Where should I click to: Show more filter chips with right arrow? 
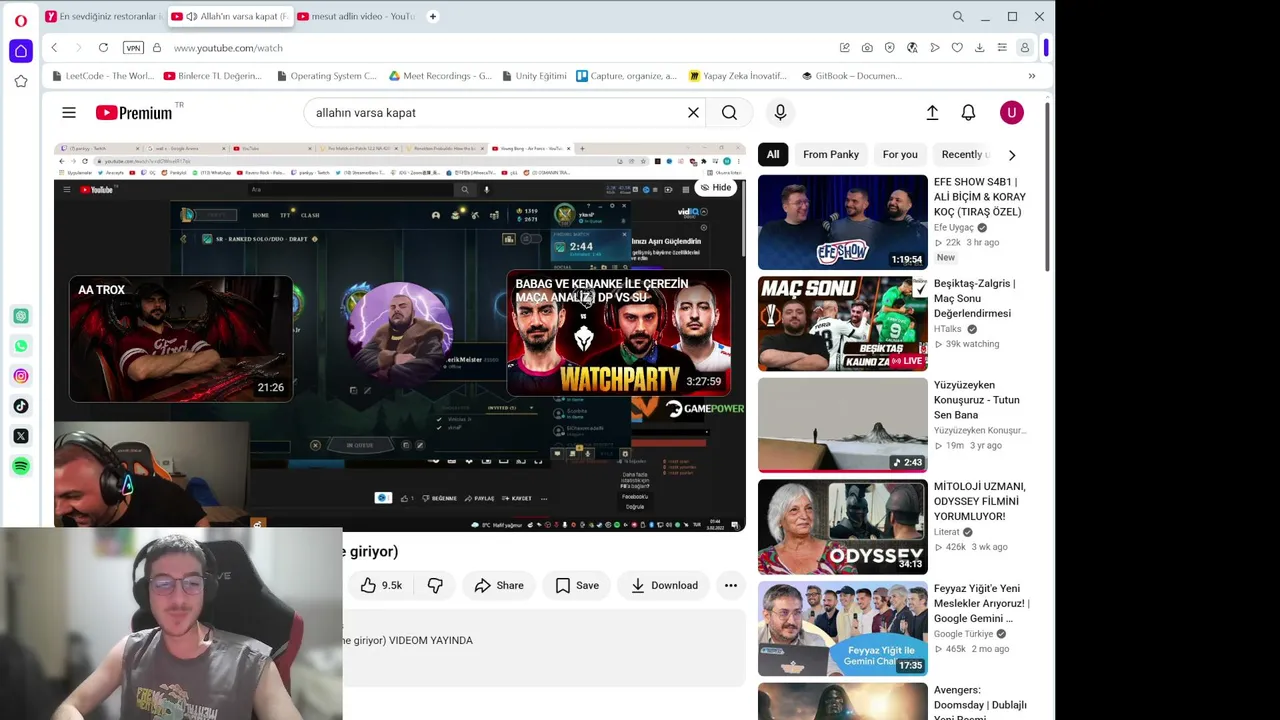coord(1012,155)
